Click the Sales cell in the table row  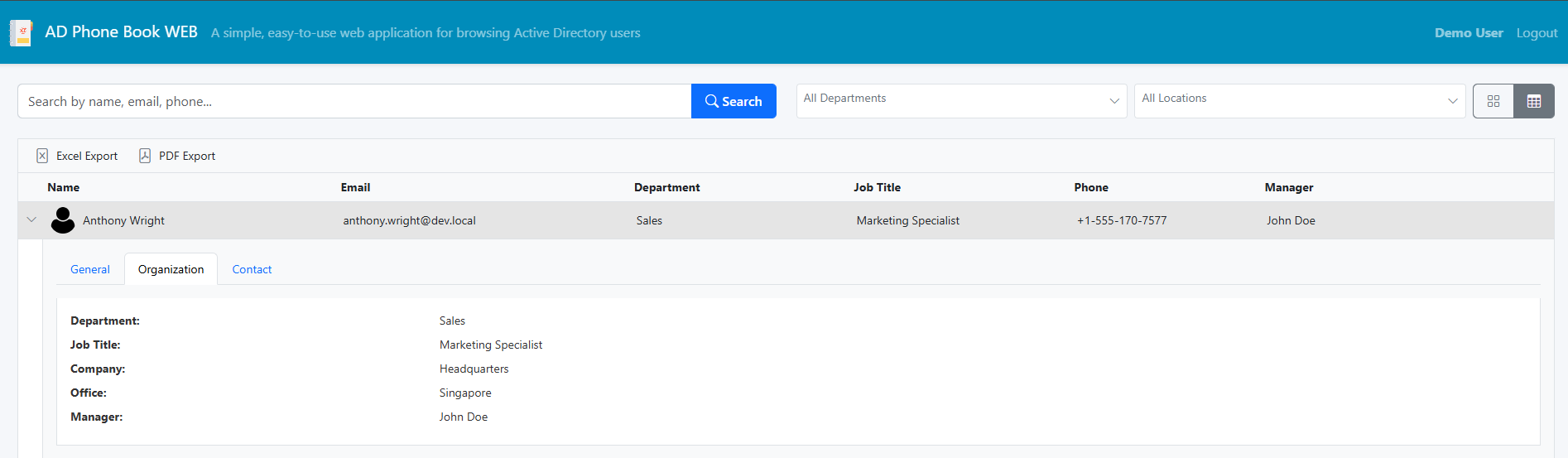(649, 220)
